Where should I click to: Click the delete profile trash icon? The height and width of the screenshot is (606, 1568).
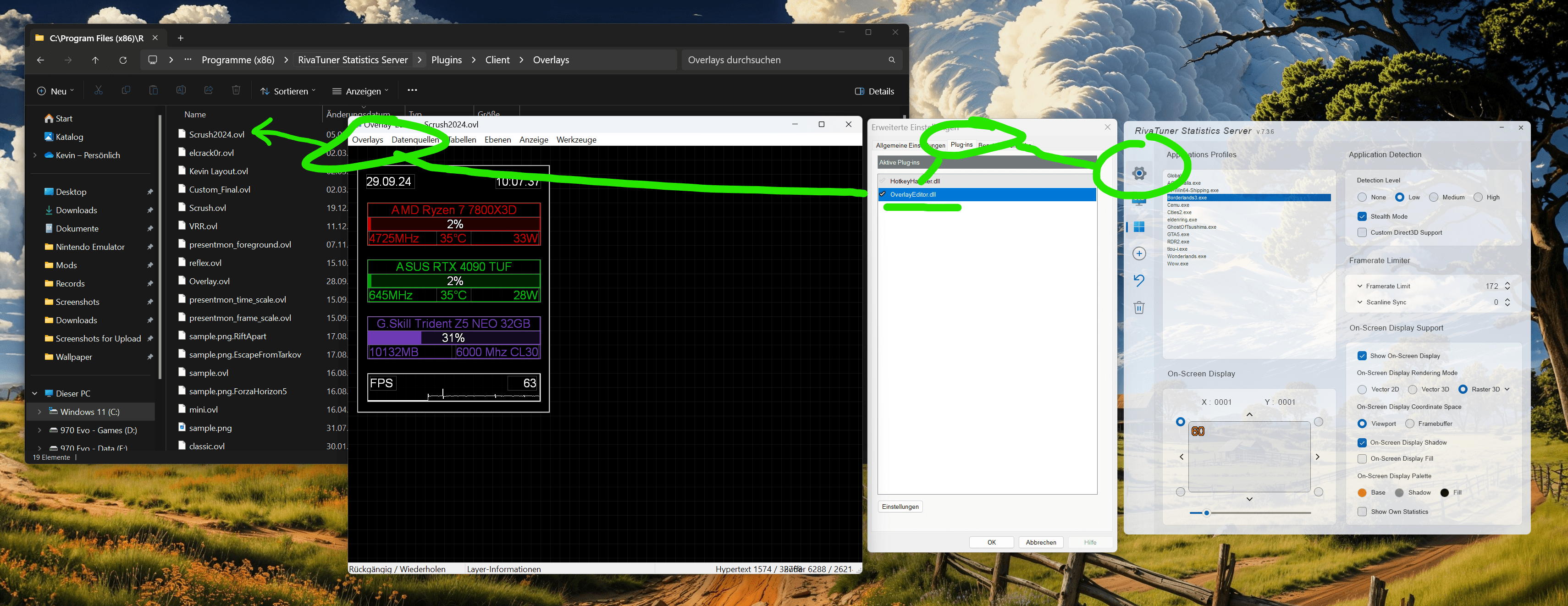1139,307
